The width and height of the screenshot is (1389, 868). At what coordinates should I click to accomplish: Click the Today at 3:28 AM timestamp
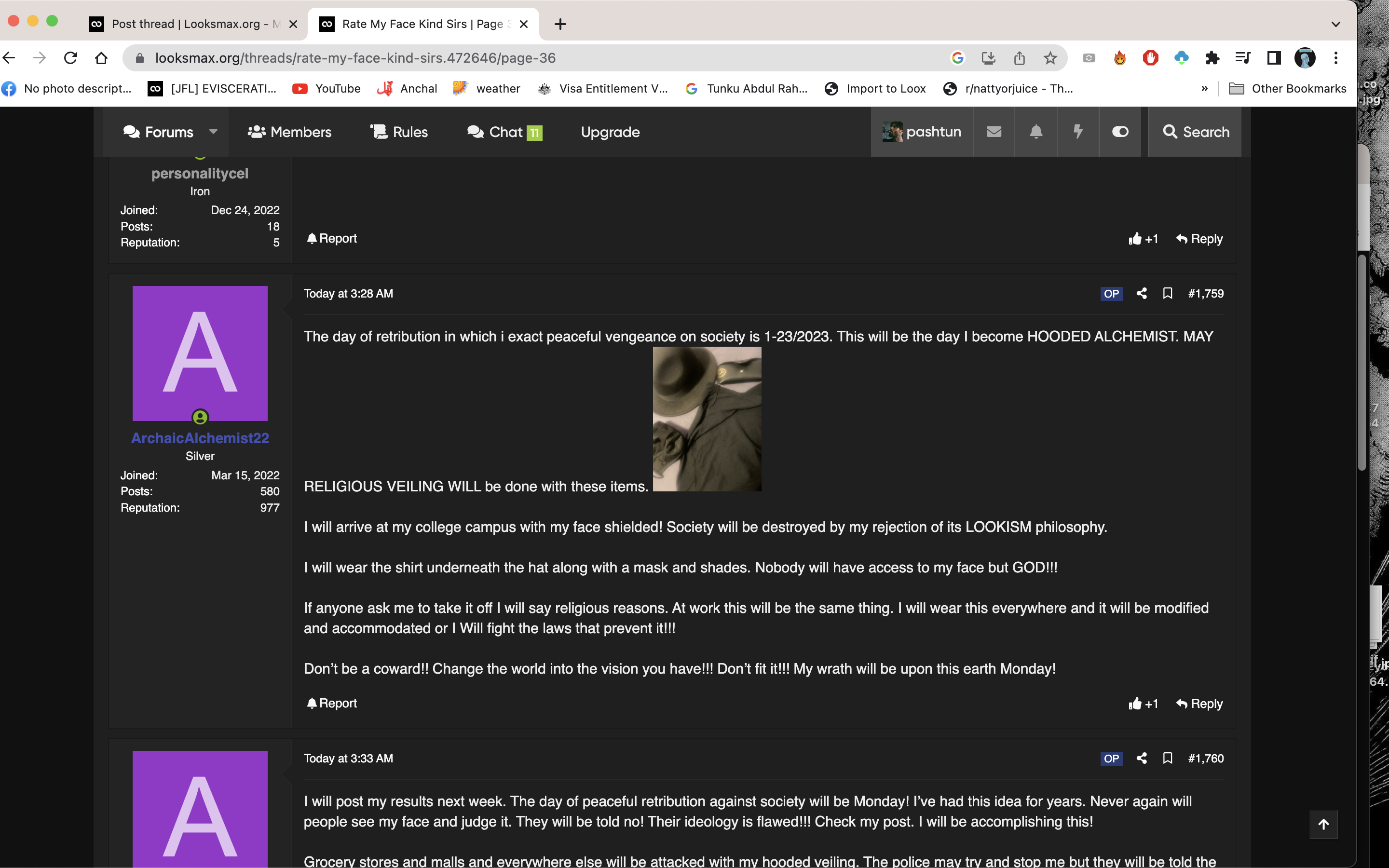tap(348, 293)
